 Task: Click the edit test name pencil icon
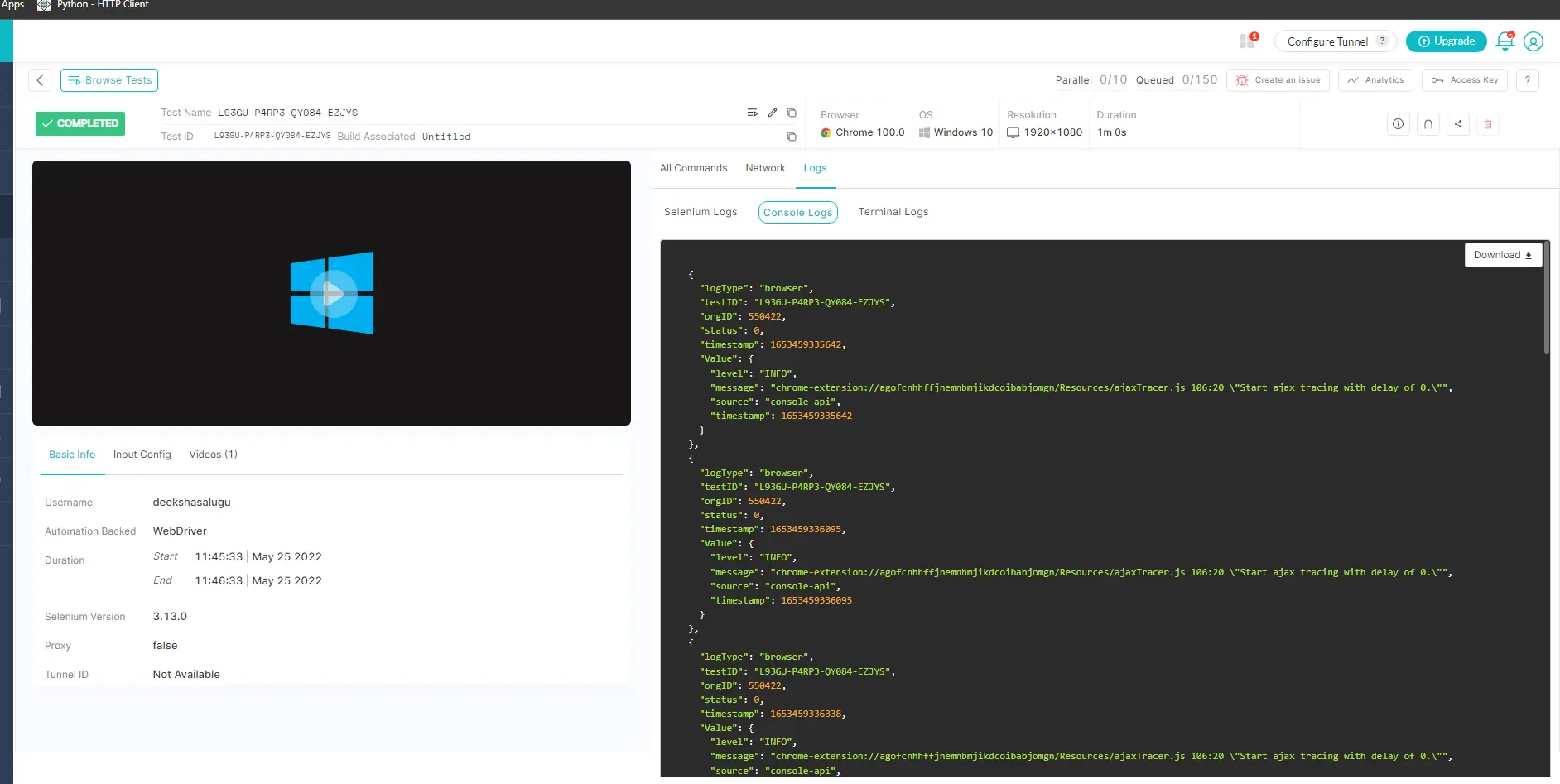point(772,113)
